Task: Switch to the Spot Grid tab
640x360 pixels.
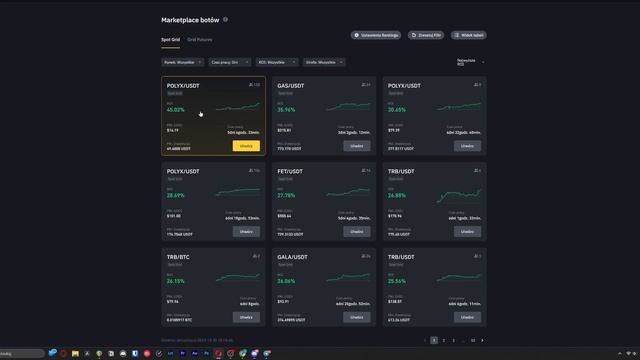Action: [171, 40]
